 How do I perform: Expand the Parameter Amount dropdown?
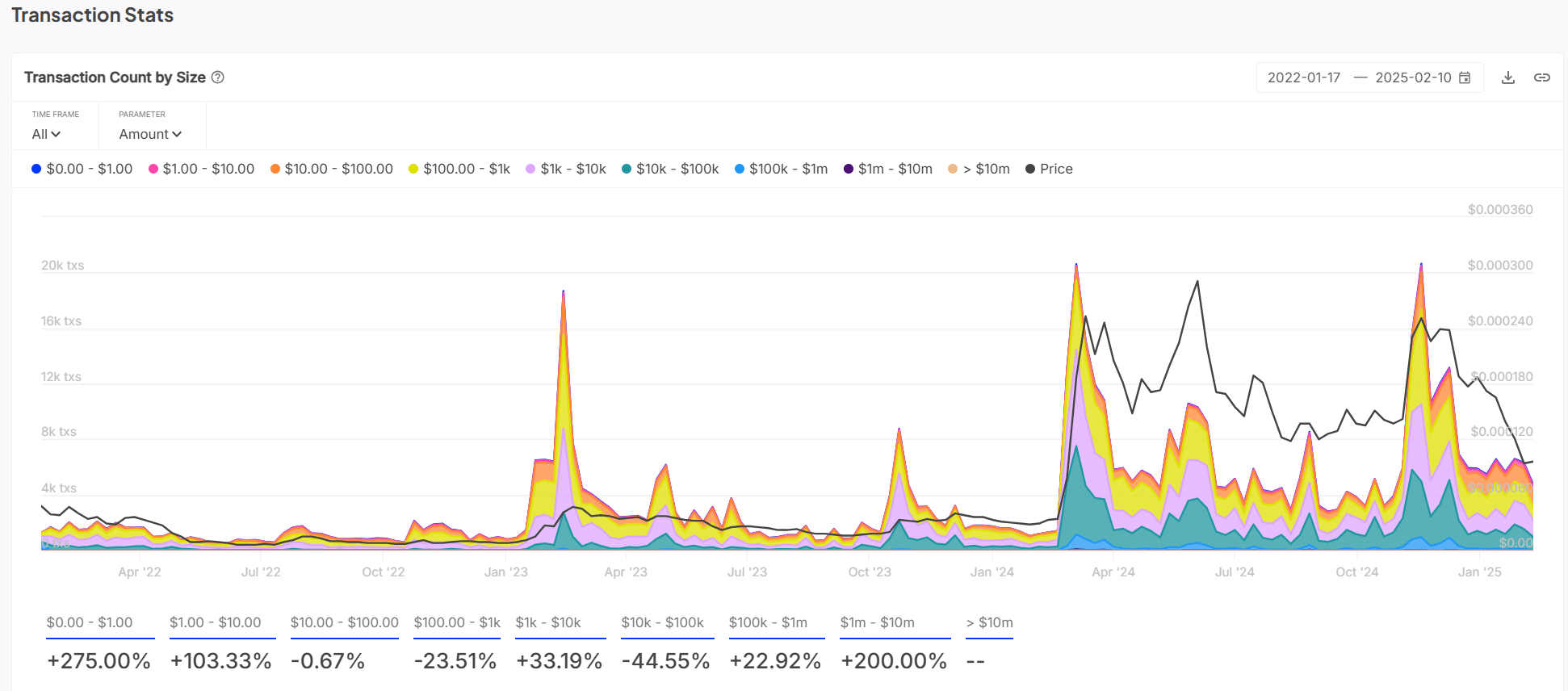click(150, 134)
